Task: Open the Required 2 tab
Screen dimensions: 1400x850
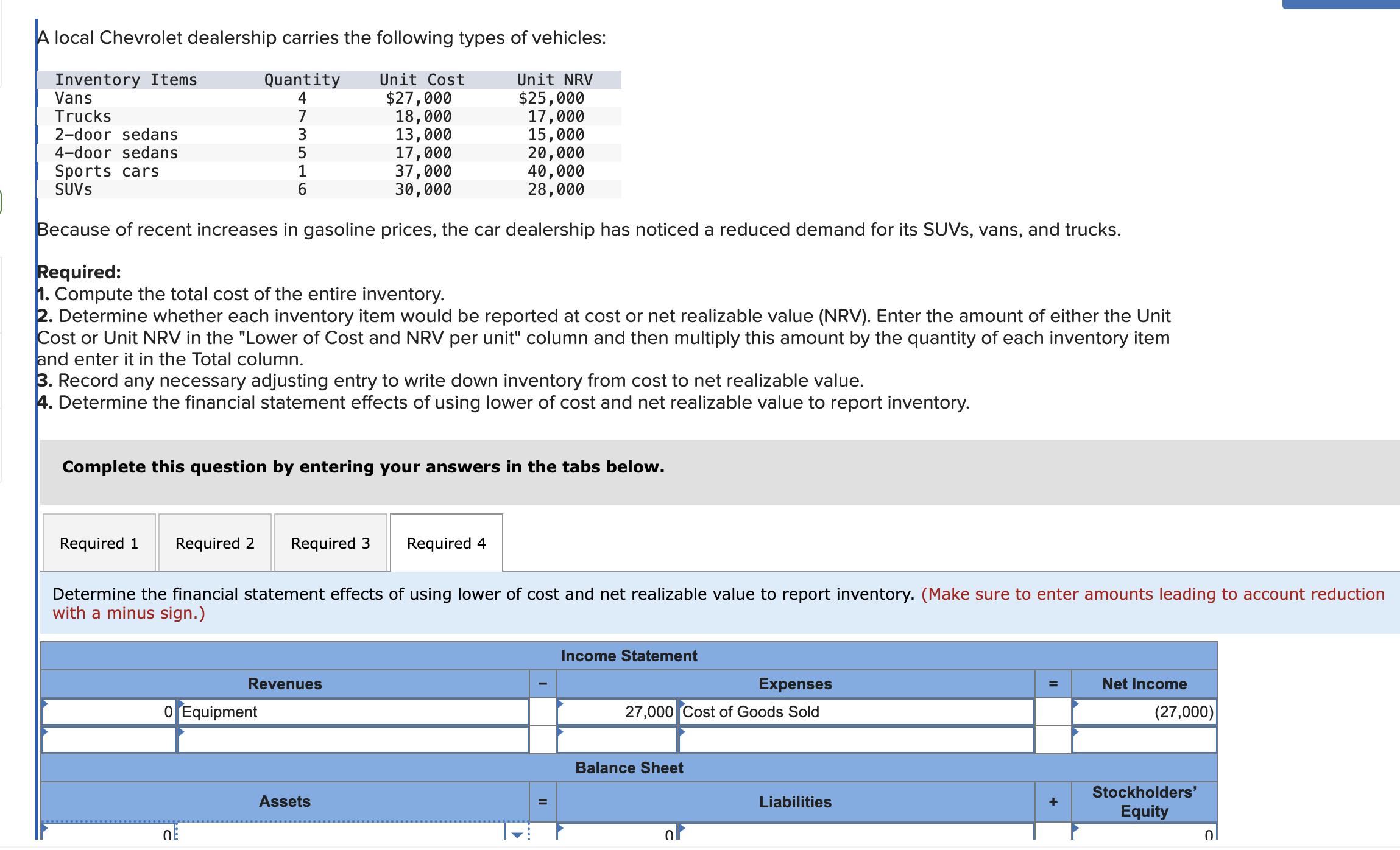Action: [x=214, y=543]
